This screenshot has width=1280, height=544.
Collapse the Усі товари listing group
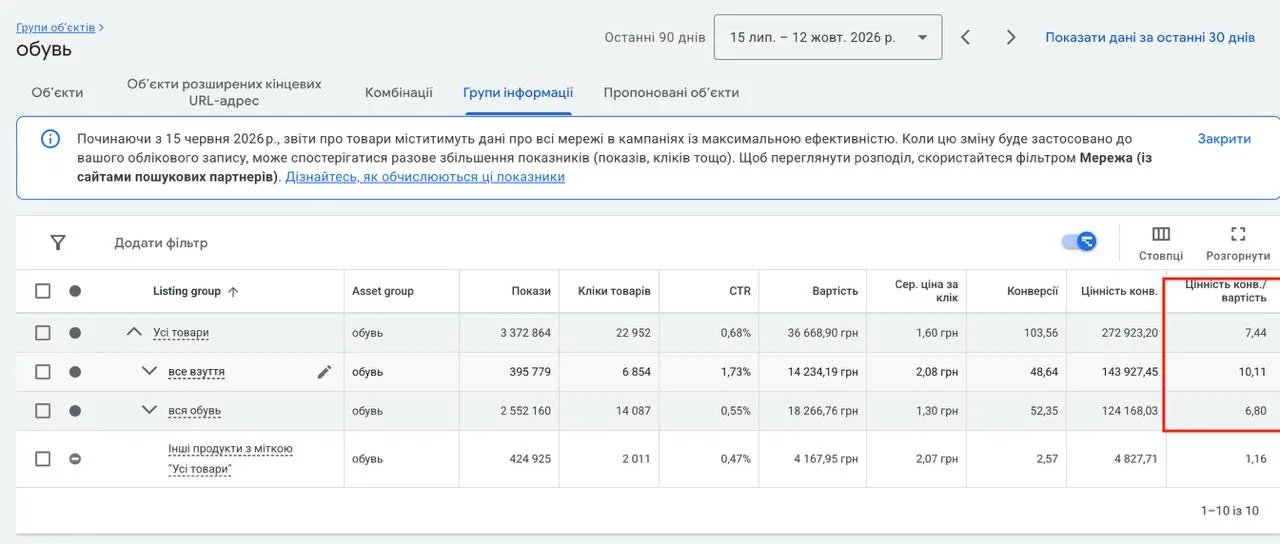click(x=134, y=332)
